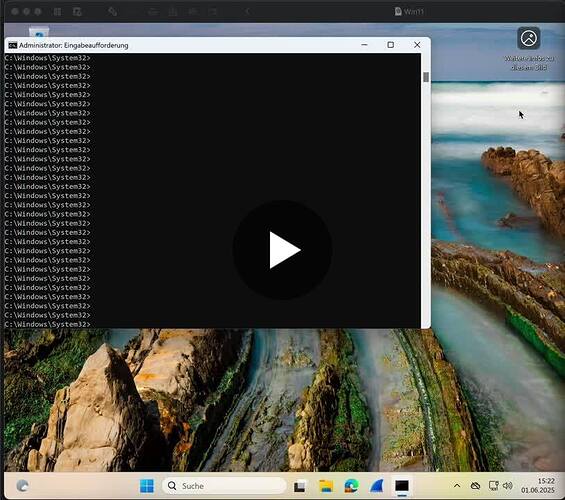
Task: Open Microsoft Edge from the taskbar
Action: (351, 486)
